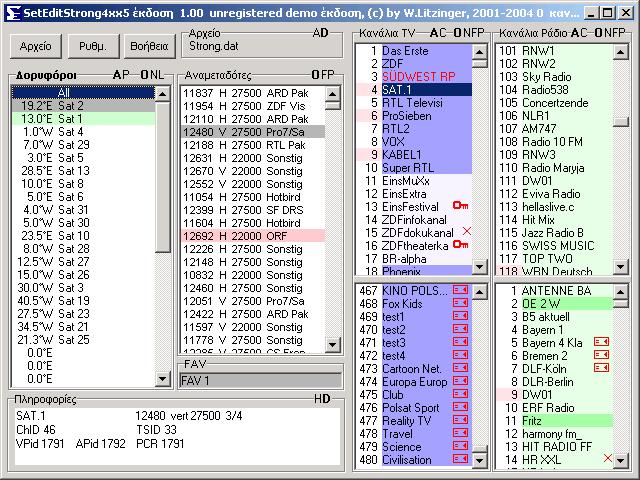Click favorite icon next to test3

(x=460, y=342)
